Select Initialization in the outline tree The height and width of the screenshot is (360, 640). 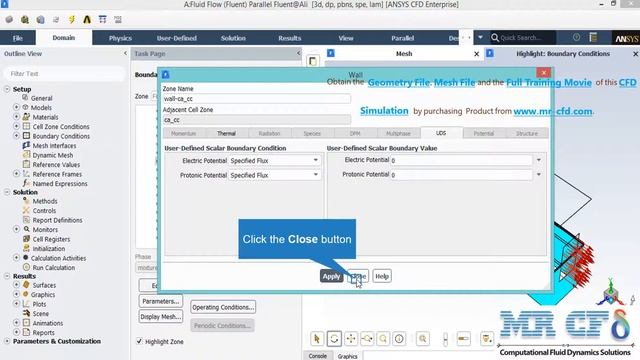[49, 248]
